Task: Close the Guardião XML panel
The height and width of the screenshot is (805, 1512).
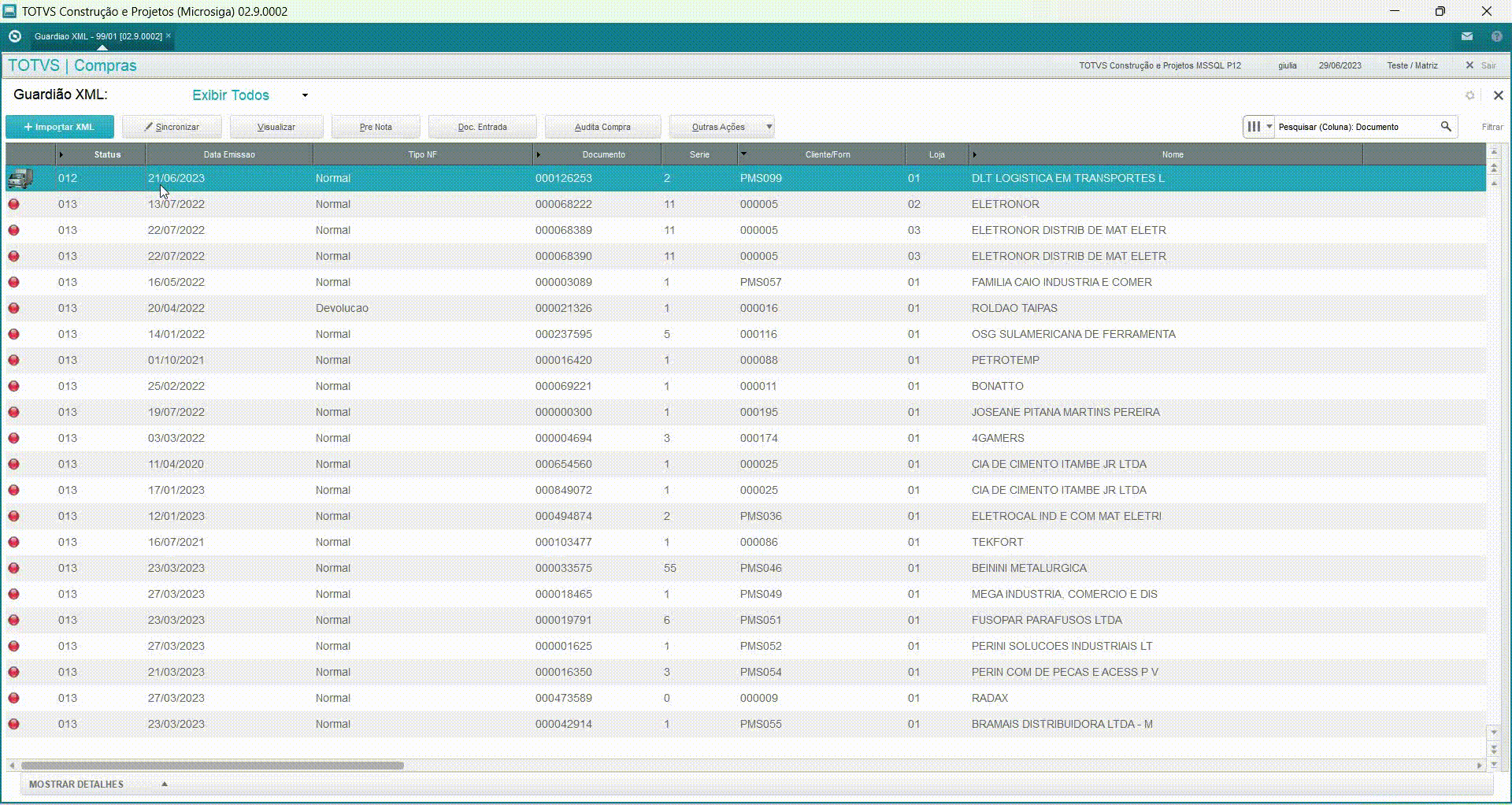Action: pos(1498,95)
